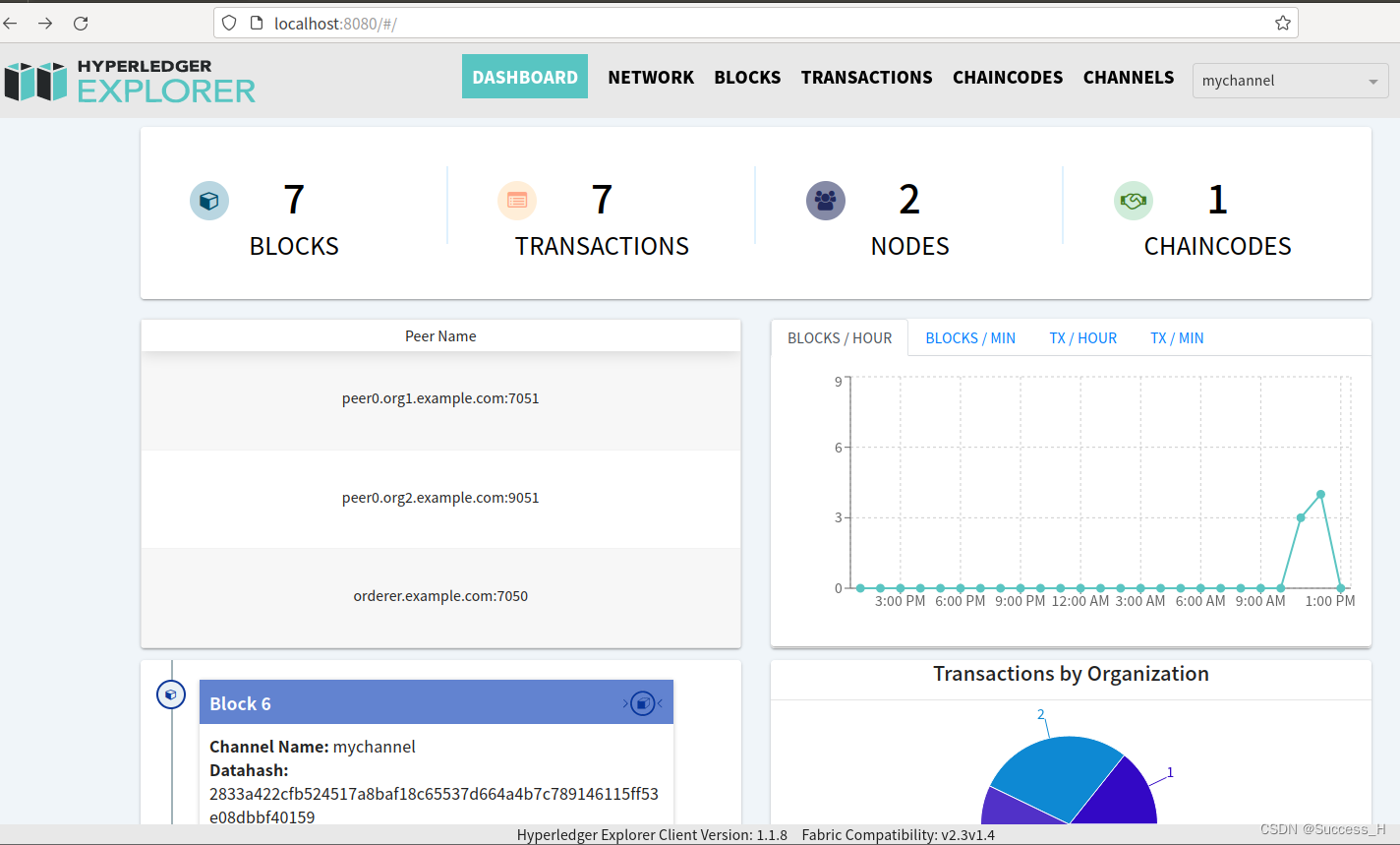The height and width of the screenshot is (845, 1400).
Task: Click the 1 Chaincodes count
Action: [x=1217, y=200]
